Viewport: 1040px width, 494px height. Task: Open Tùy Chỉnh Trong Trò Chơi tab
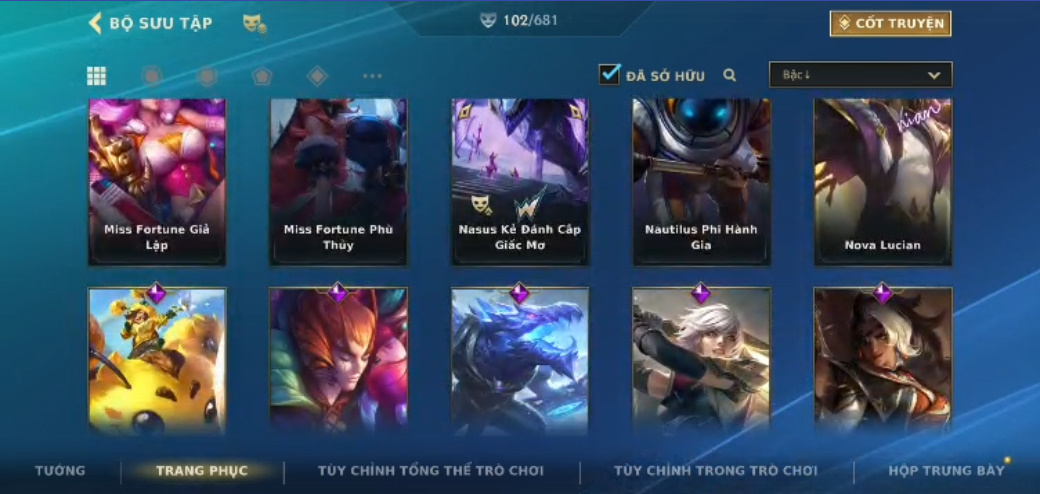[x=716, y=471]
